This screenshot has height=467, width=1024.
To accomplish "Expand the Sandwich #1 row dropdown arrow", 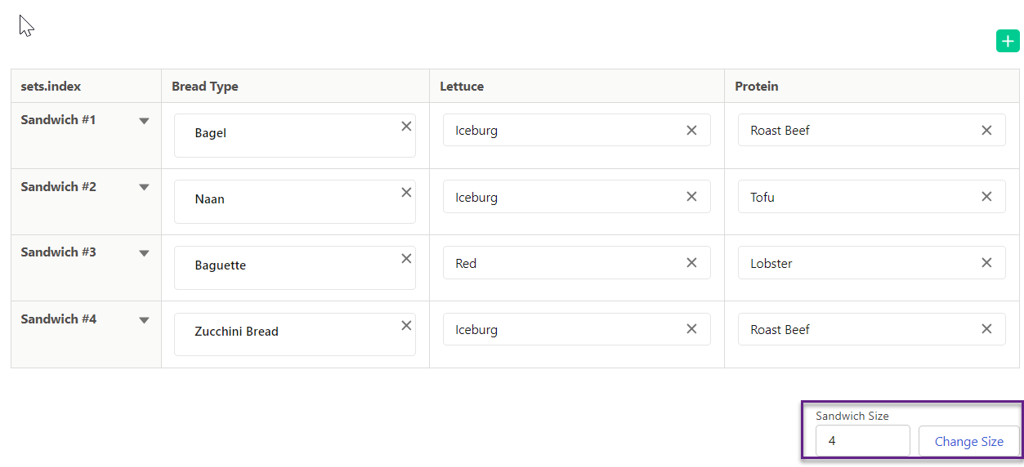I will coord(144,121).
